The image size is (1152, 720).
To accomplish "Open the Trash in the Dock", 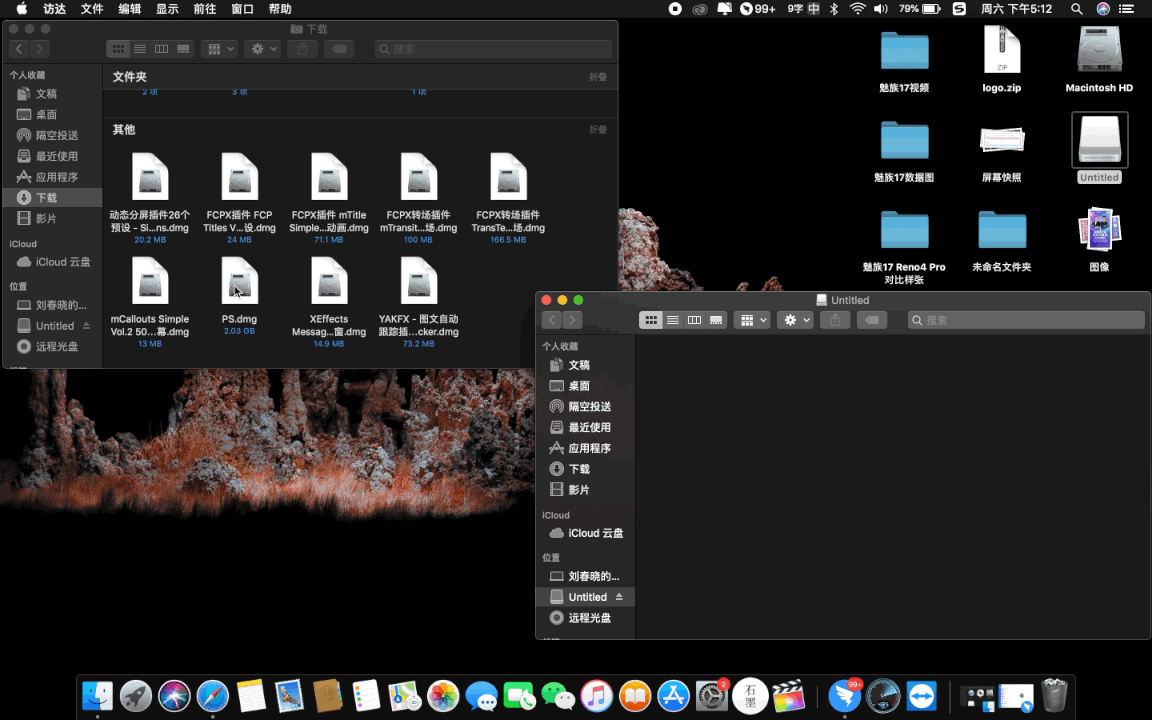I will [1054, 696].
